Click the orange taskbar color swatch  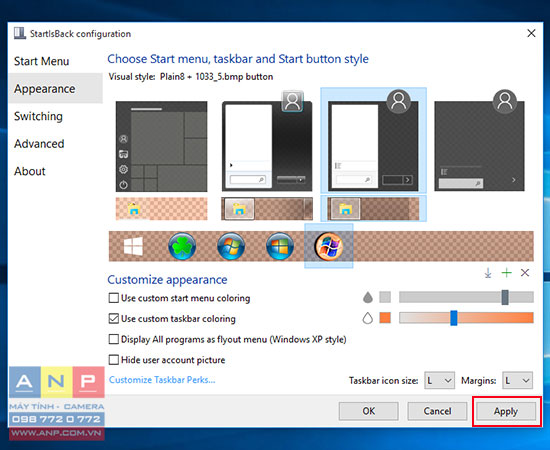pos(385,318)
